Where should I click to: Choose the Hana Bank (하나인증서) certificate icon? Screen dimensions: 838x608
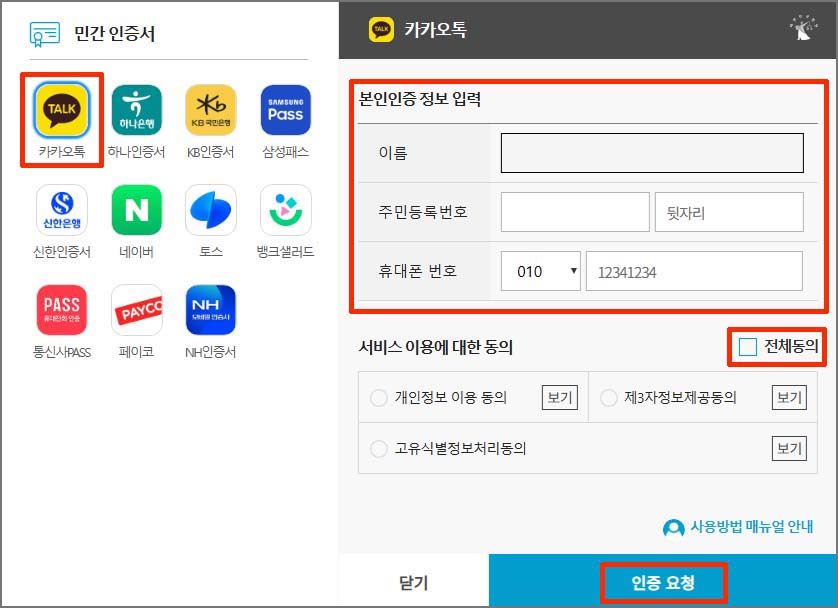136,110
